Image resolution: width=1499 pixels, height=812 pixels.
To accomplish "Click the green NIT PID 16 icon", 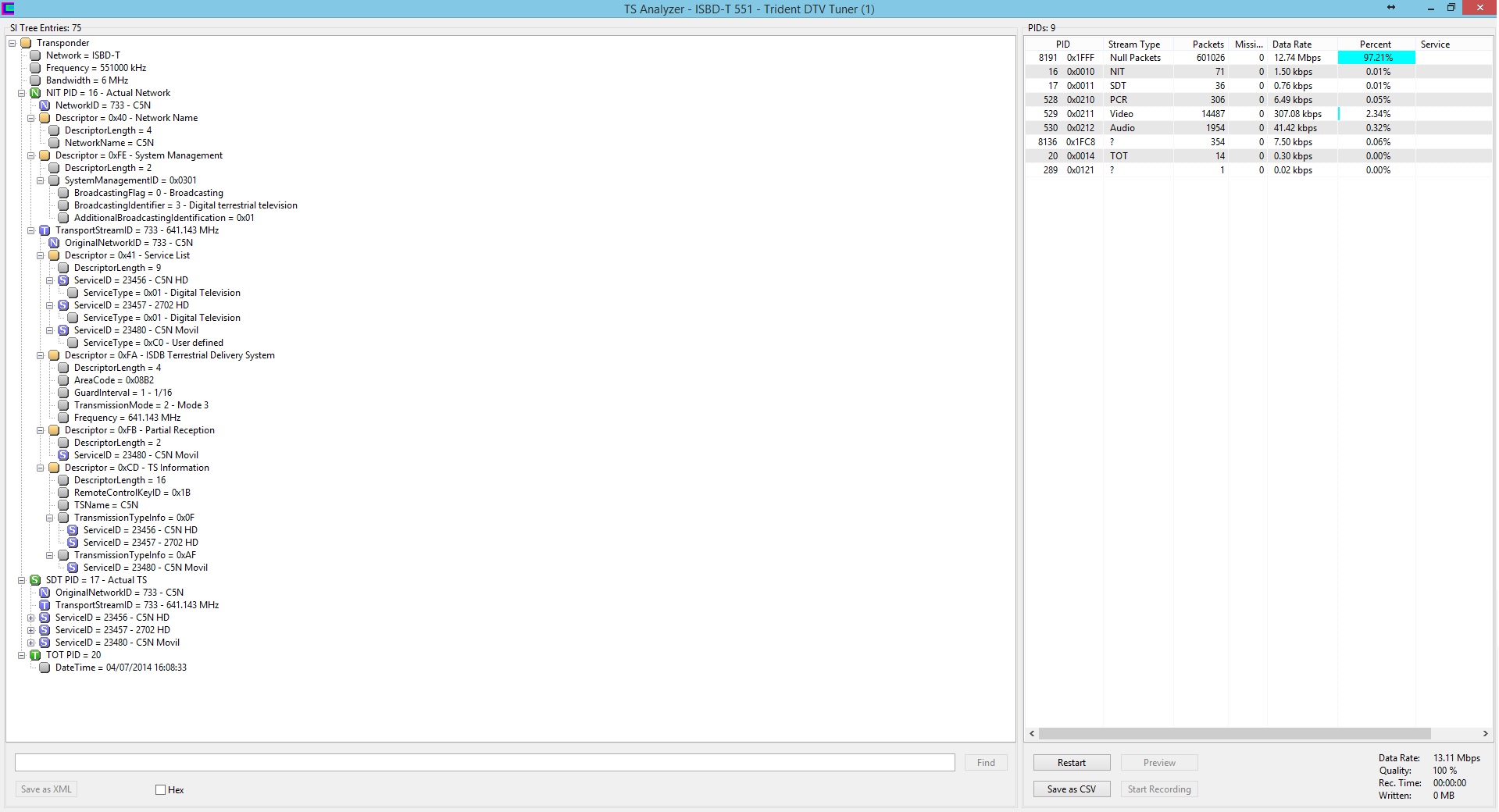I will pos(35,93).
